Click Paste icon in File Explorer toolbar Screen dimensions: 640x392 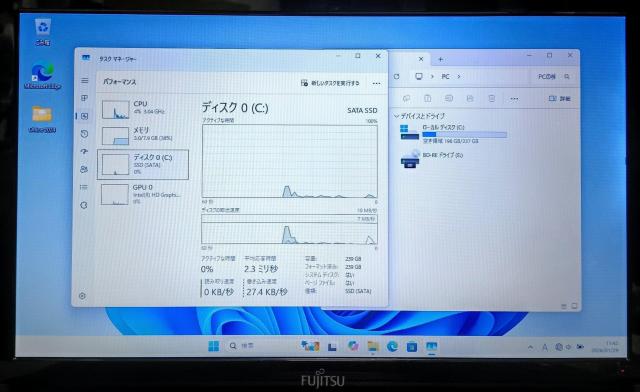(x=427, y=98)
